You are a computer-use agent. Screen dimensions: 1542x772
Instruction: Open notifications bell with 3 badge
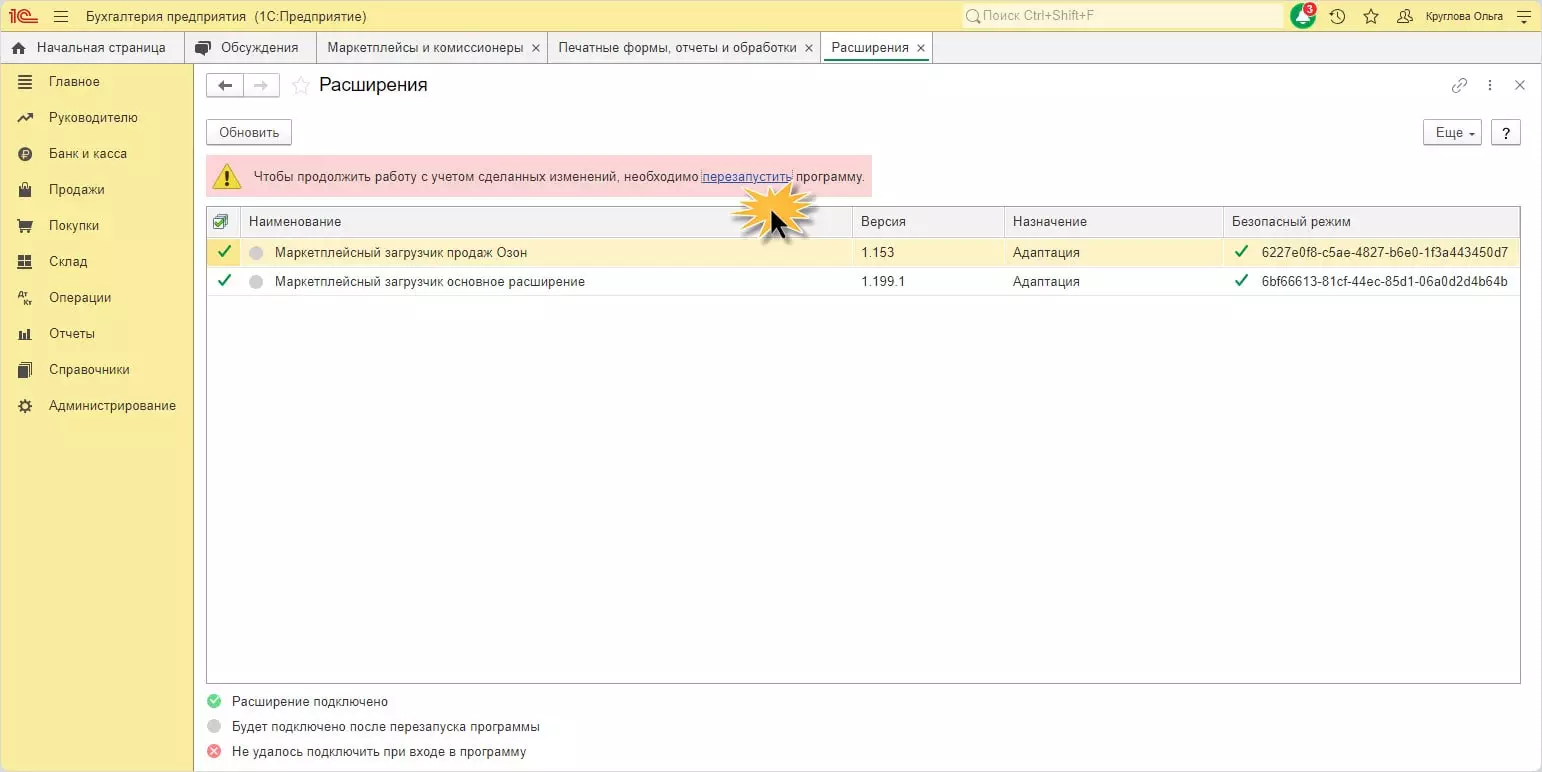click(1303, 16)
